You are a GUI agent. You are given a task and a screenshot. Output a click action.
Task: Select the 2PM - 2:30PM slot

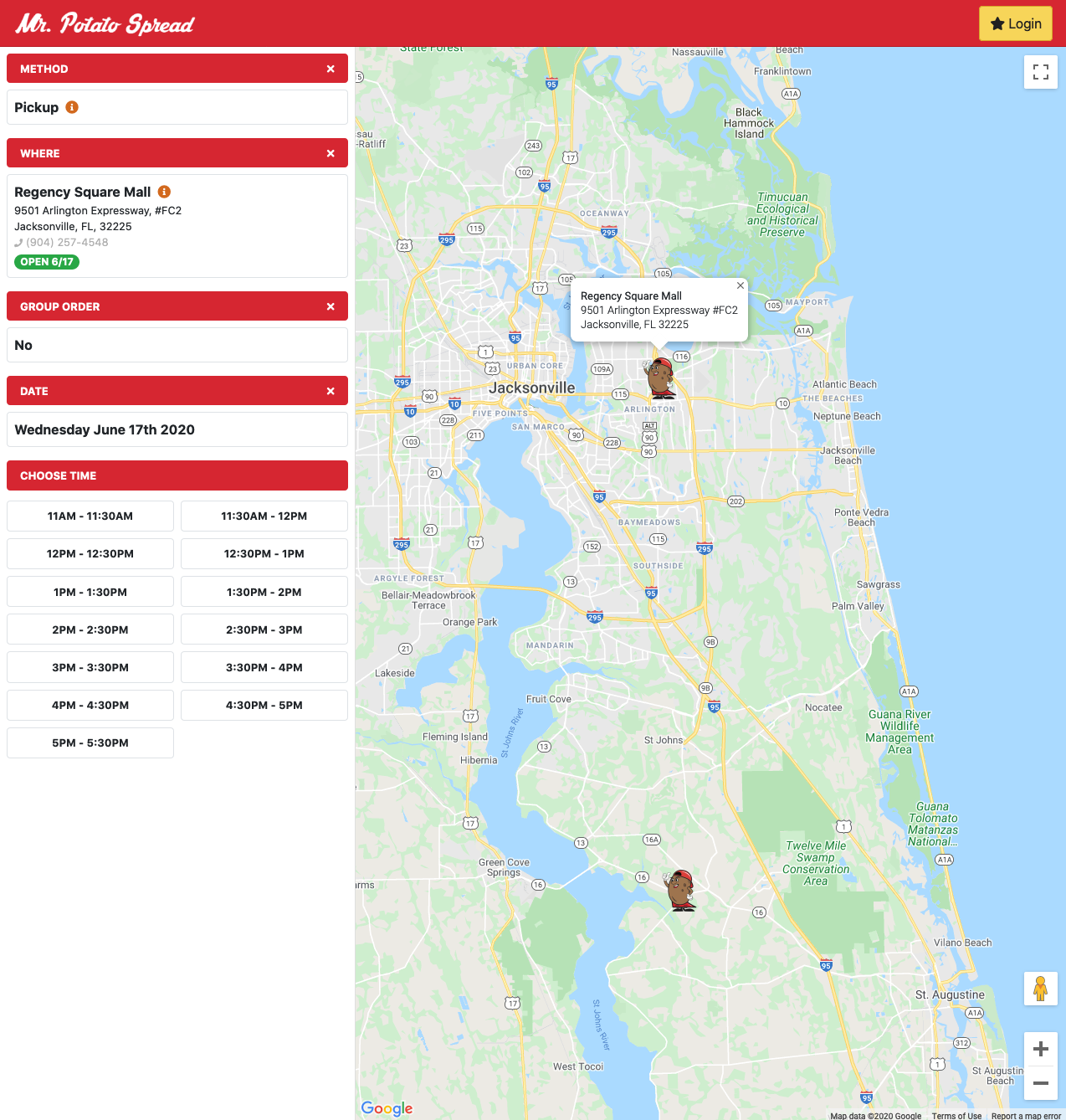click(x=90, y=629)
